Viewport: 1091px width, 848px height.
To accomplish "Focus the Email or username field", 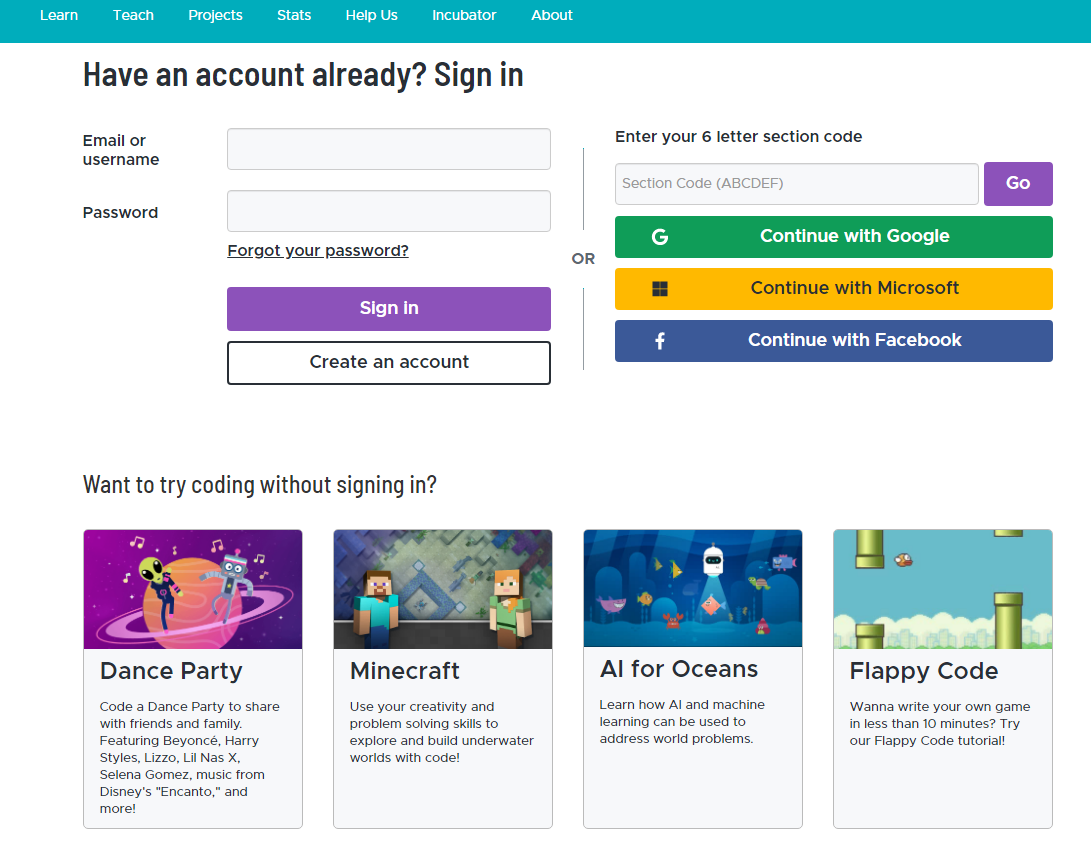I will point(389,149).
